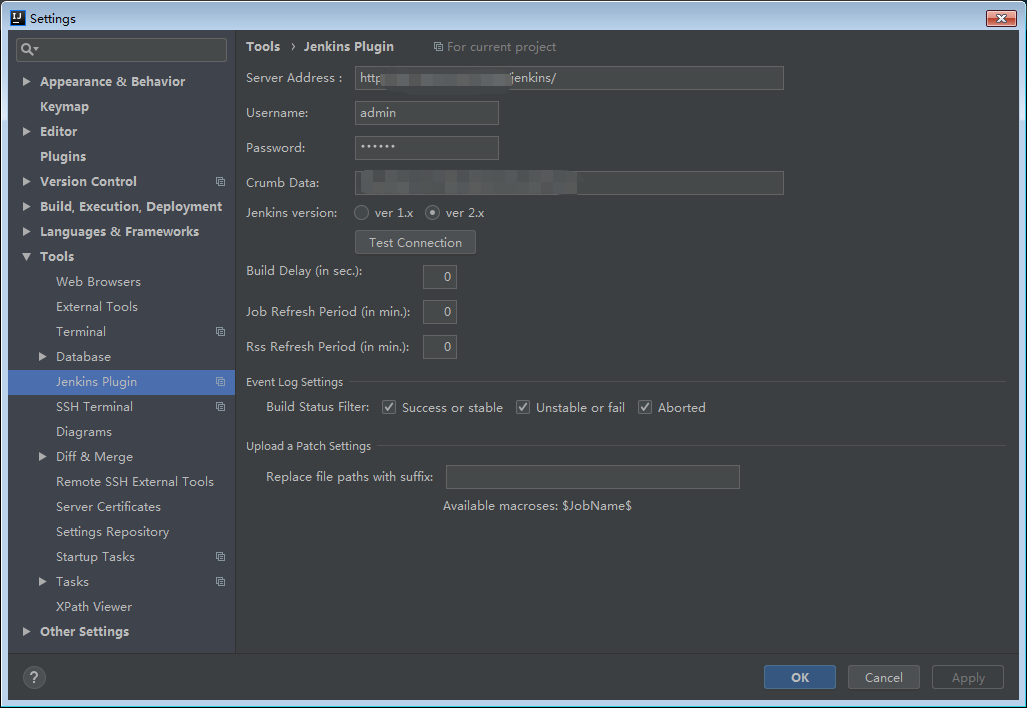The image size is (1027, 708).
Task: Click the Username field
Action: pos(426,113)
